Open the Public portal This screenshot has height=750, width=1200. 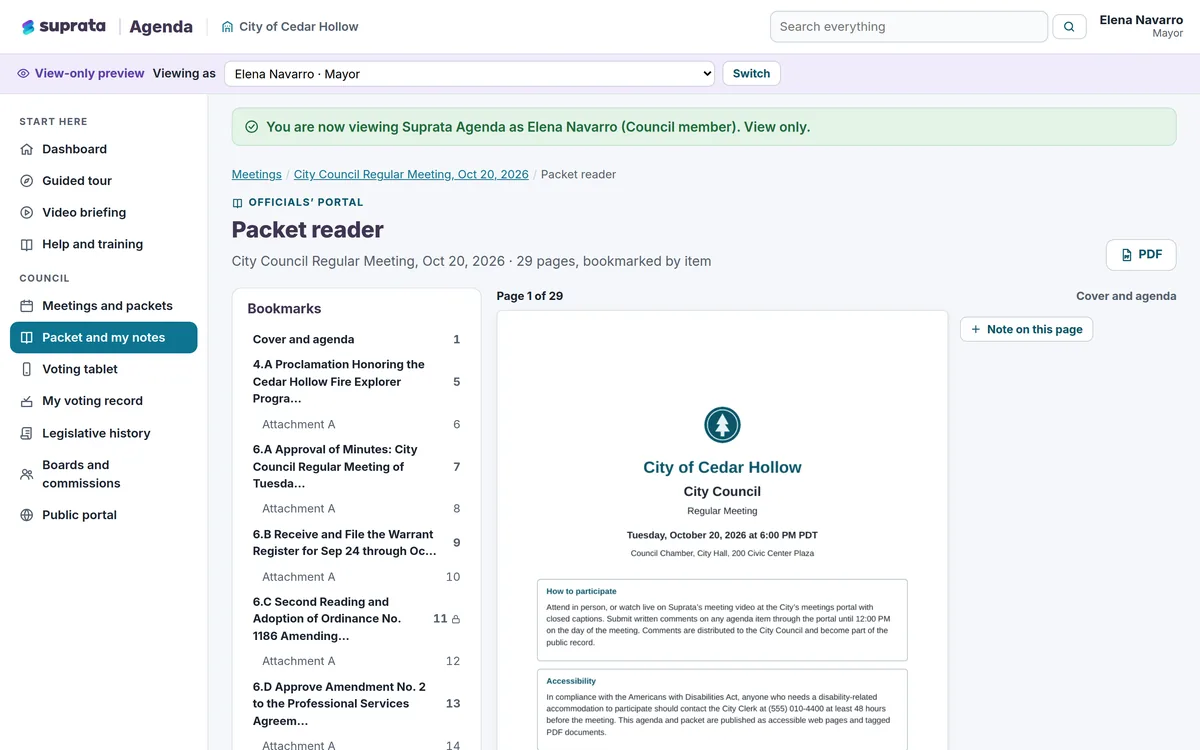pos(104,516)
